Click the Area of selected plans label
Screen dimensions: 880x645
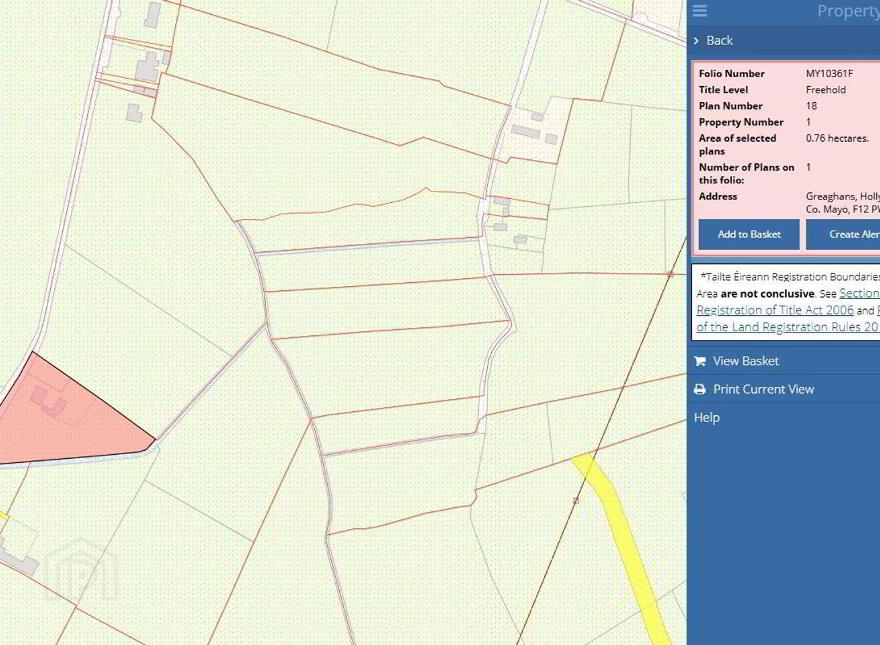pyautogui.click(x=737, y=145)
